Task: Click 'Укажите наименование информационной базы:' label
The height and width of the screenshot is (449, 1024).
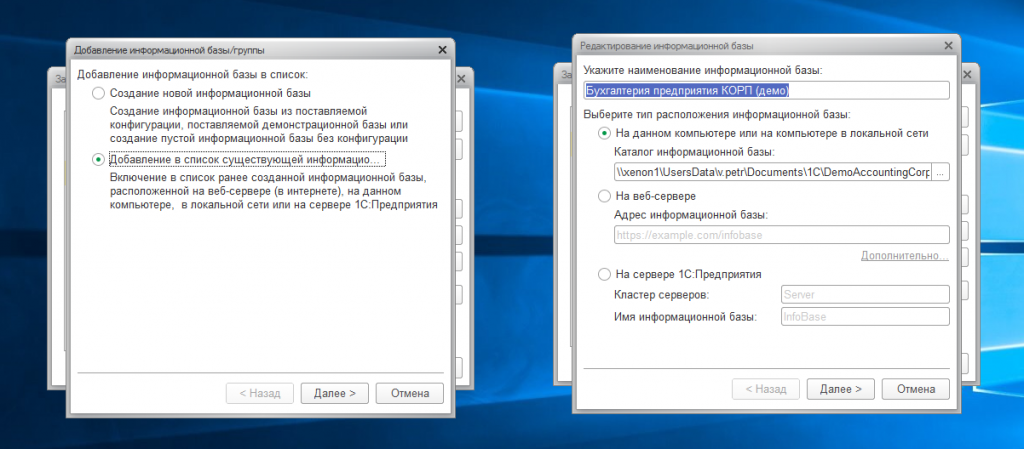Action: 703,69
